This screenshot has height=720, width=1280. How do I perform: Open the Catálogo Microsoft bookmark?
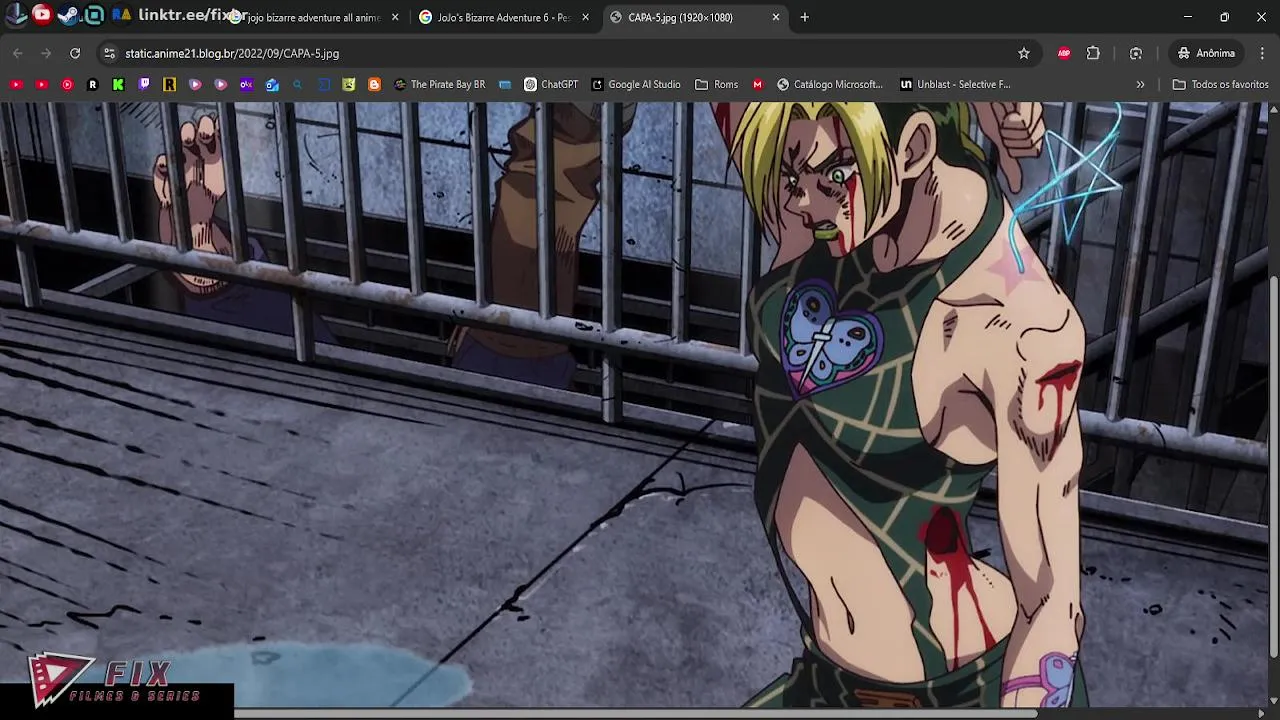click(x=830, y=85)
